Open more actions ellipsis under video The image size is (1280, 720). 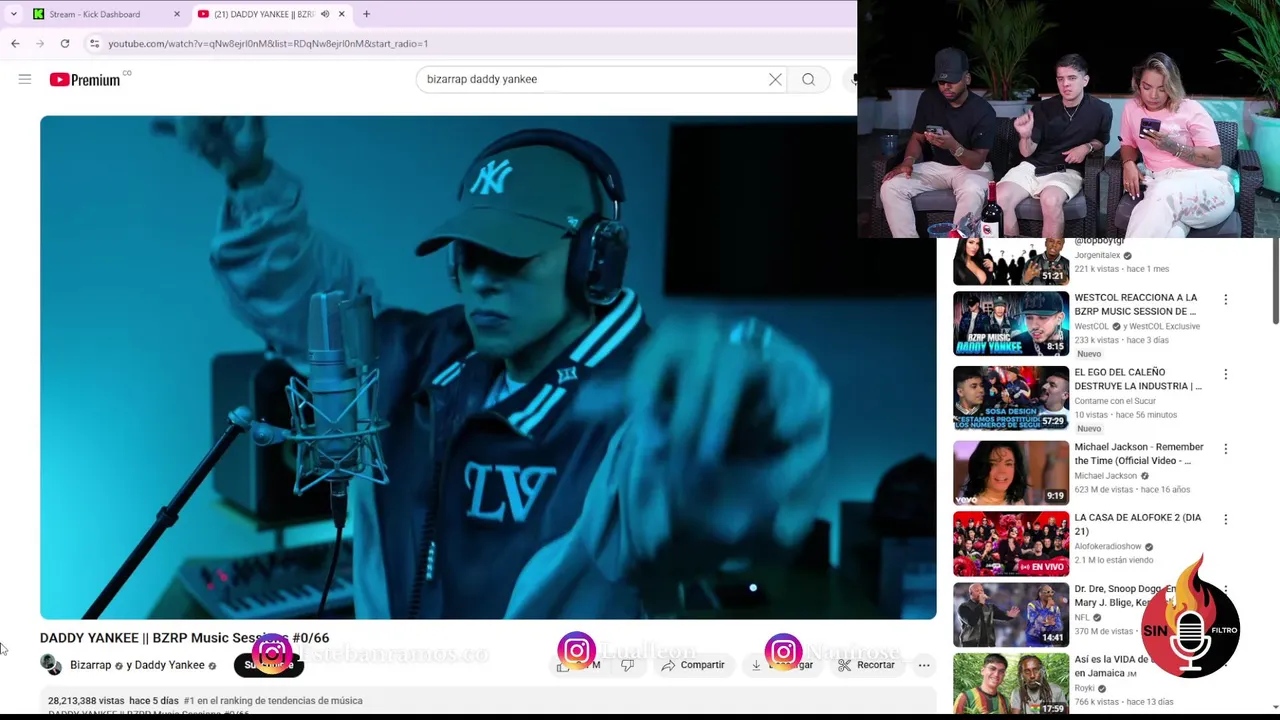(x=924, y=665)
